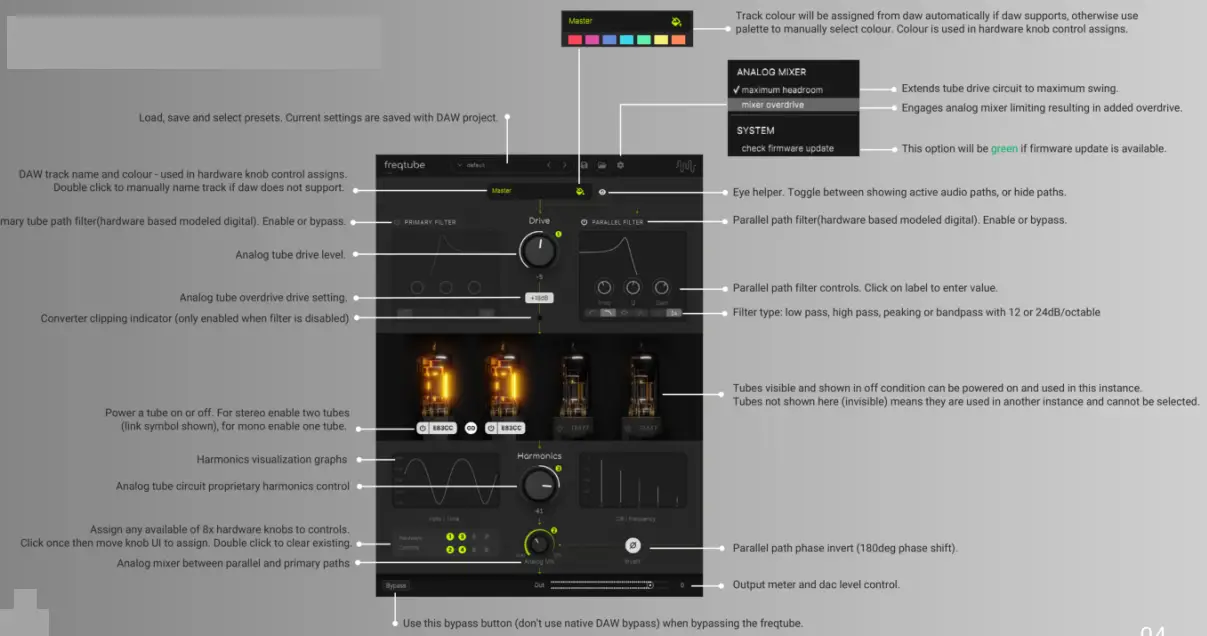Image resolution: width=1207 pixels, height=636 pixels.
Task: Click the Analog Mix knob
Action: point(539,543)
